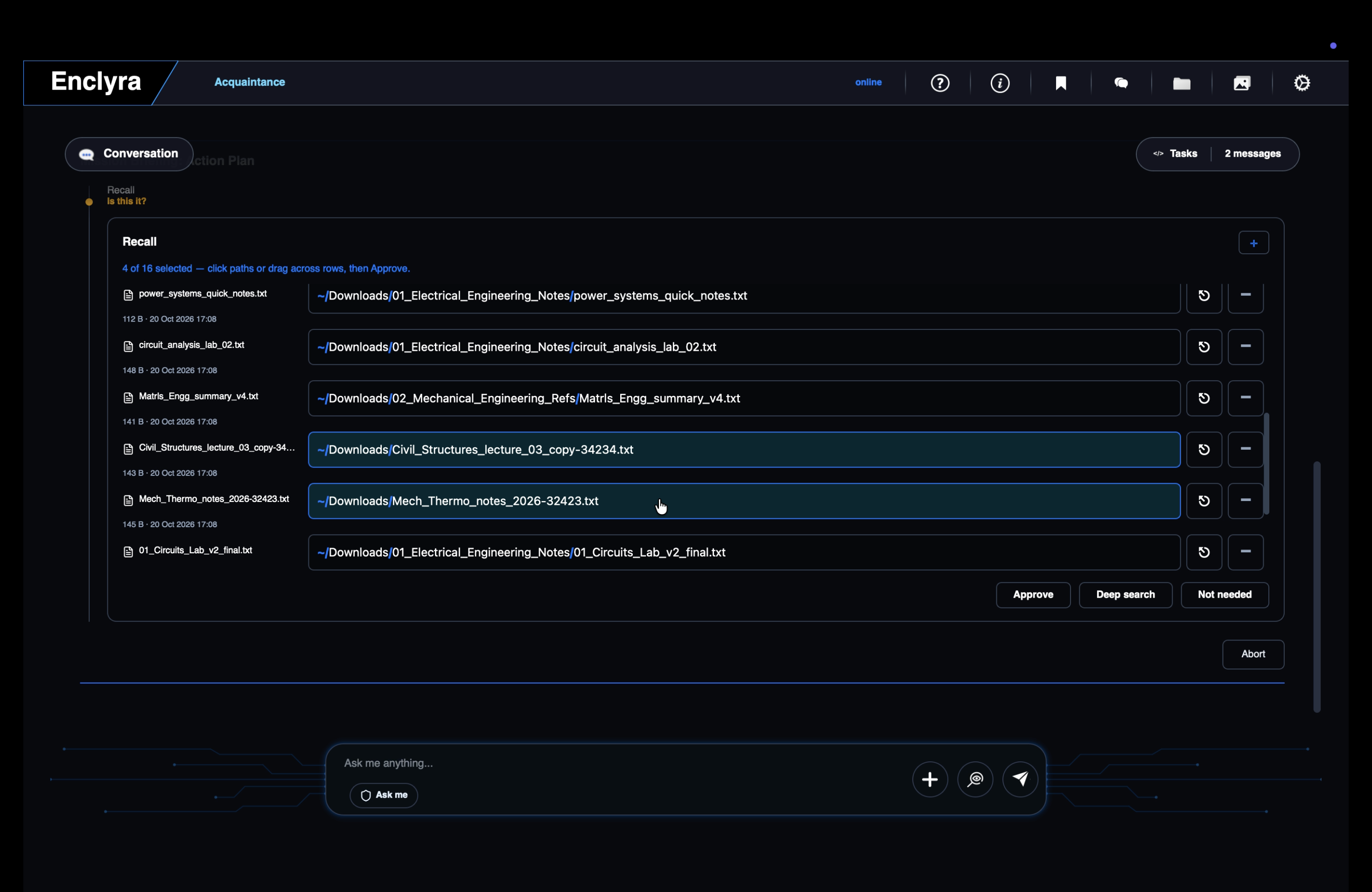Remove the circuit_analysis_lab_02.txt row
This screenshot has width=1372, height=892.
[1246, 347]
